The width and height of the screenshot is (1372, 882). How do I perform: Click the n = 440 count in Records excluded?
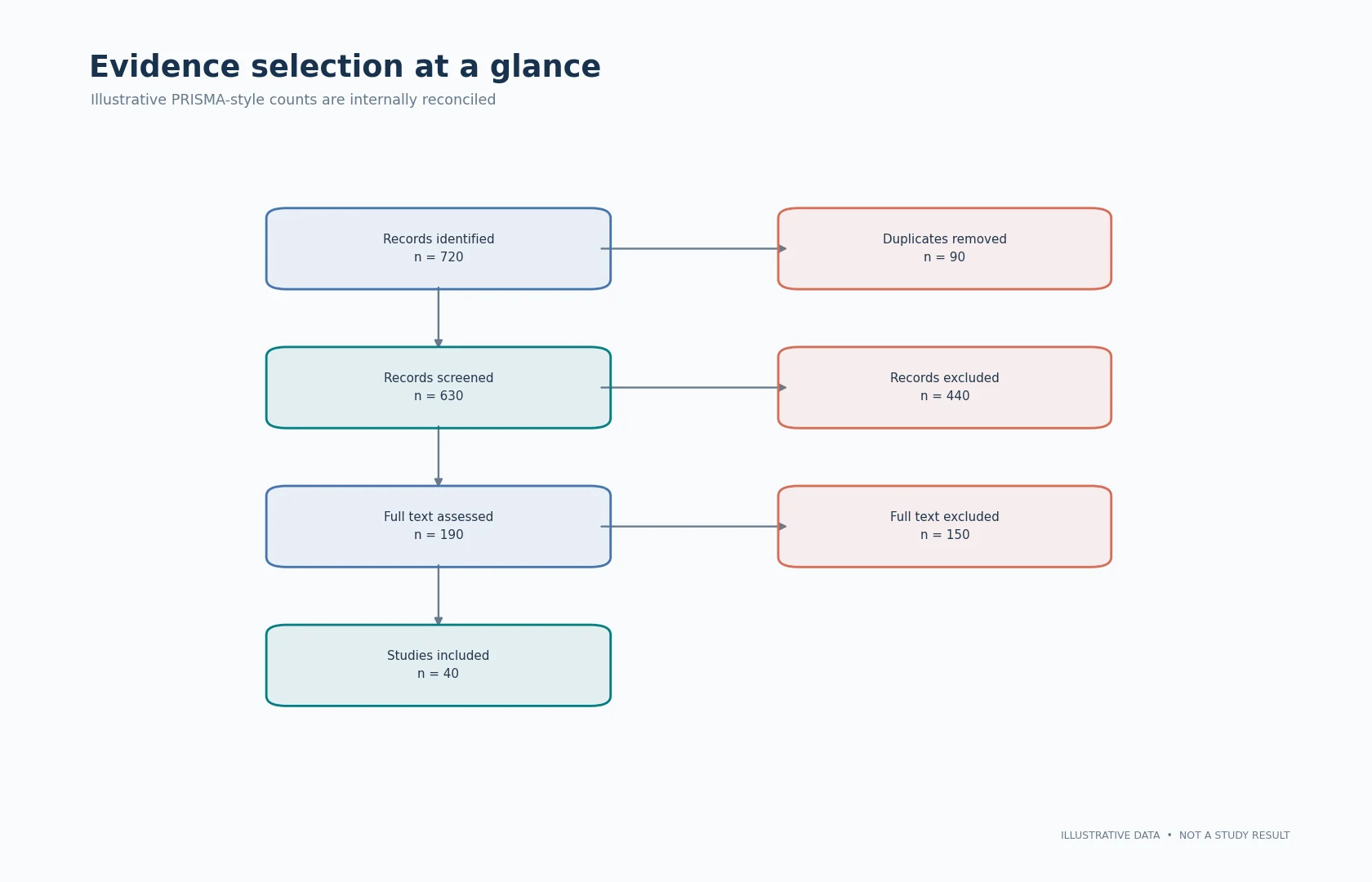[x=945, y=396]
